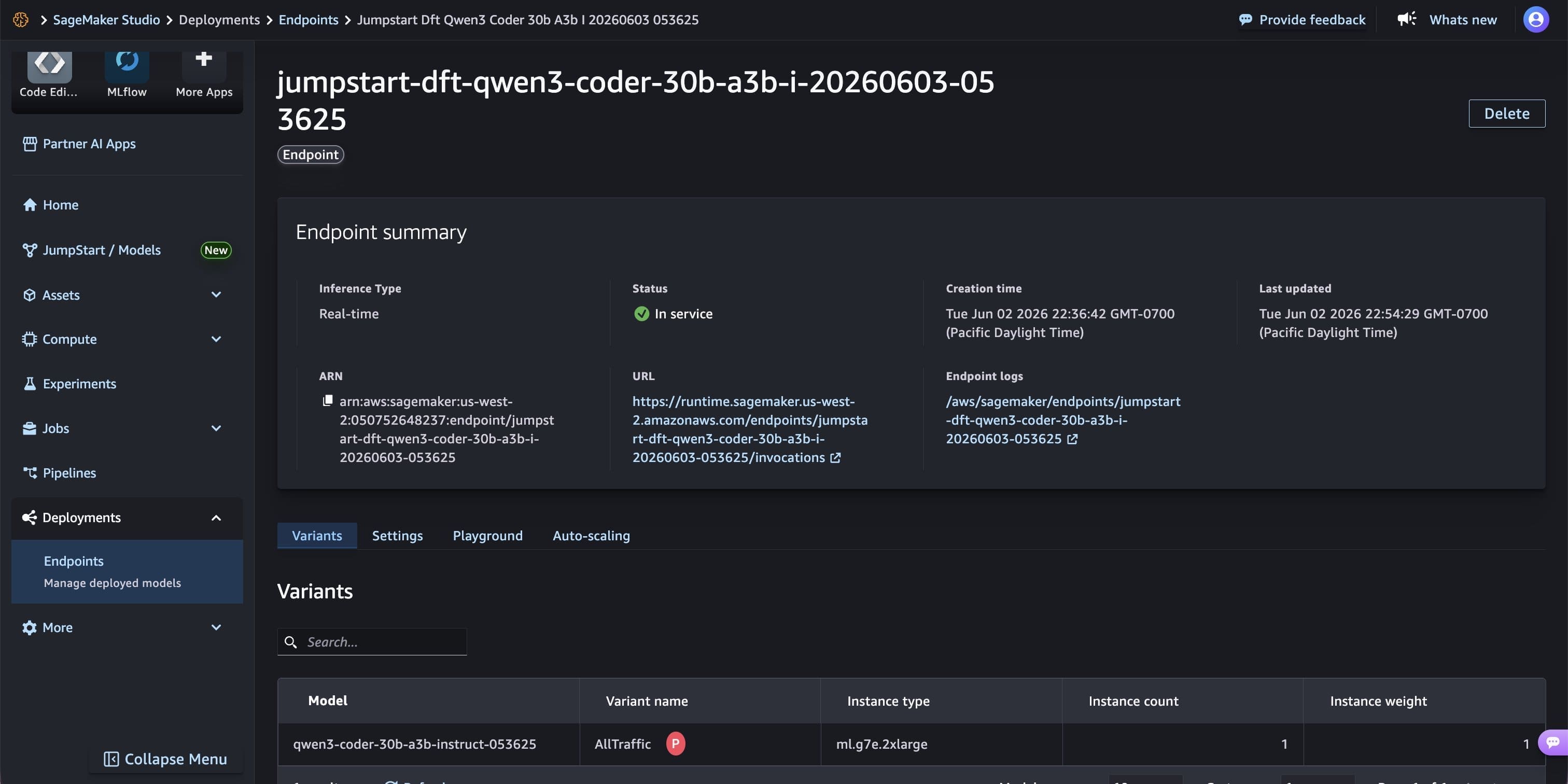Click the Compute chip icon

pyautogui.click(x=30, y=339)
